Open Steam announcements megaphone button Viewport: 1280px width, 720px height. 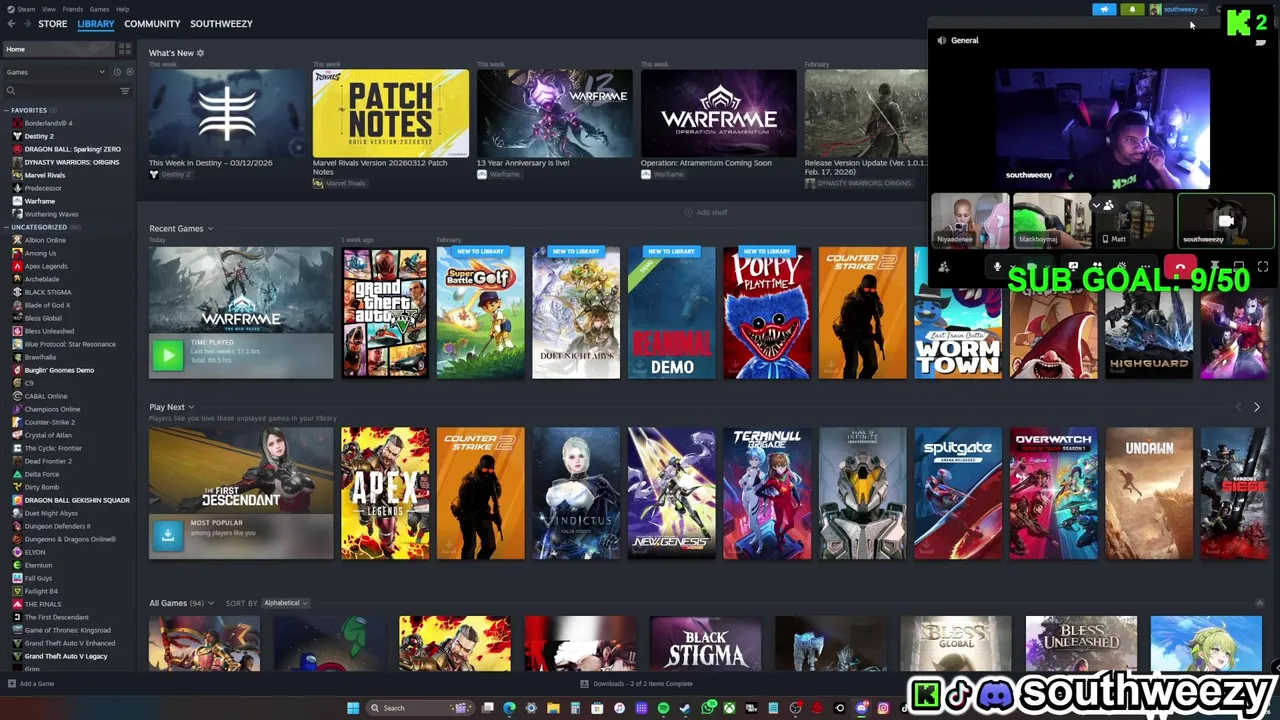[1104, 9]
